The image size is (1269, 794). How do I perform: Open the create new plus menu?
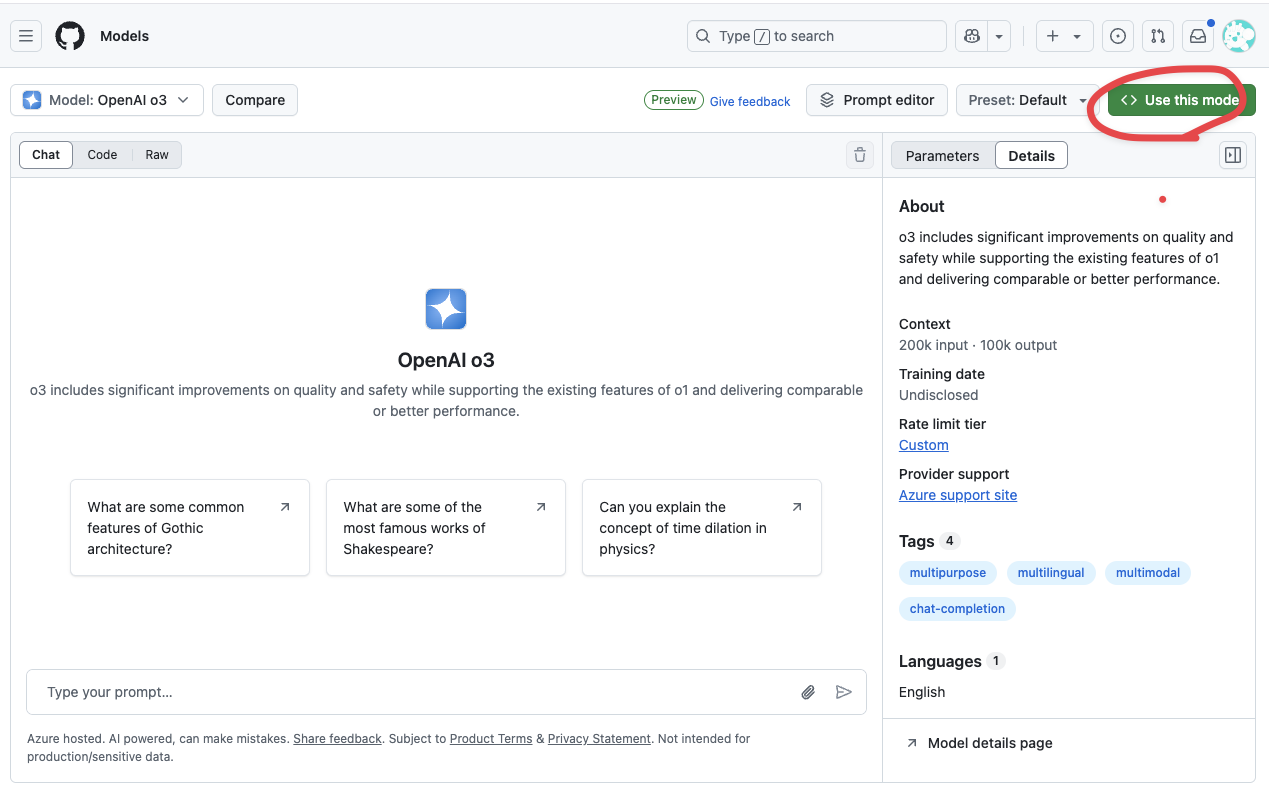1063,36
